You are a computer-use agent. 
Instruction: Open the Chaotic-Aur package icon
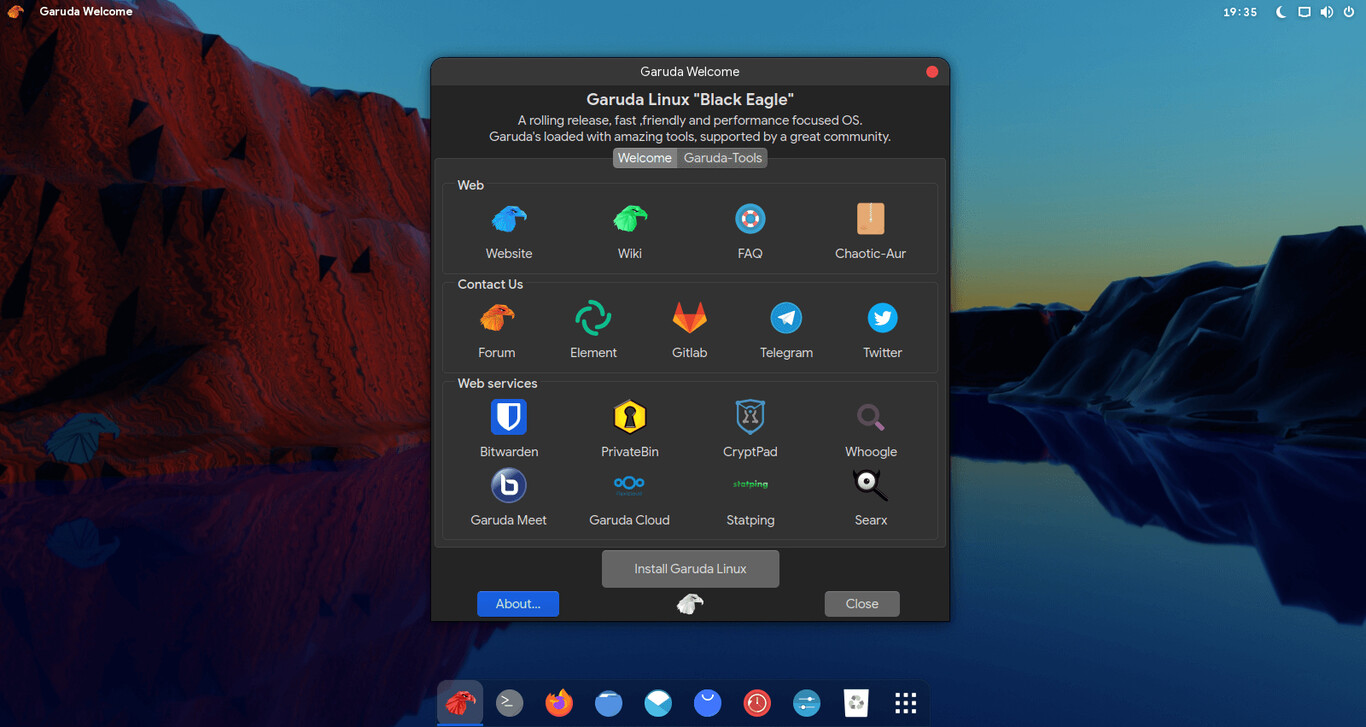point(871,218)
